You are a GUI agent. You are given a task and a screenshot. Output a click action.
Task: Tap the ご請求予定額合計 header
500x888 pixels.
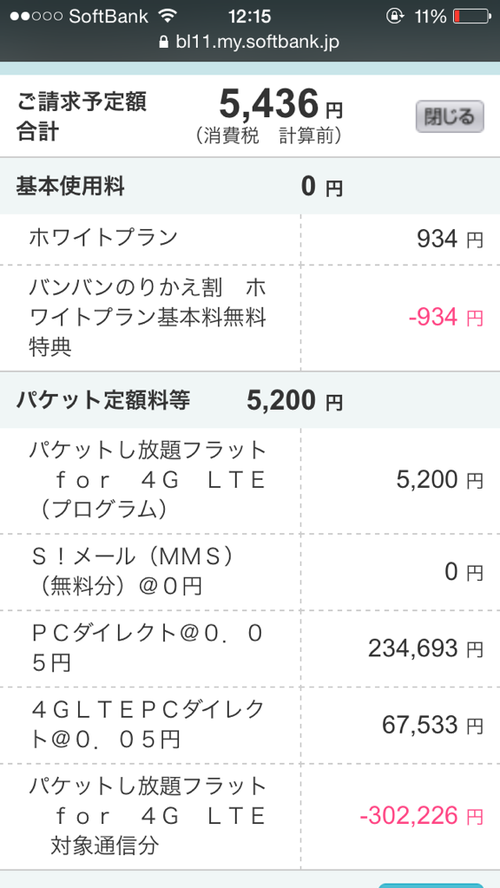81,117
